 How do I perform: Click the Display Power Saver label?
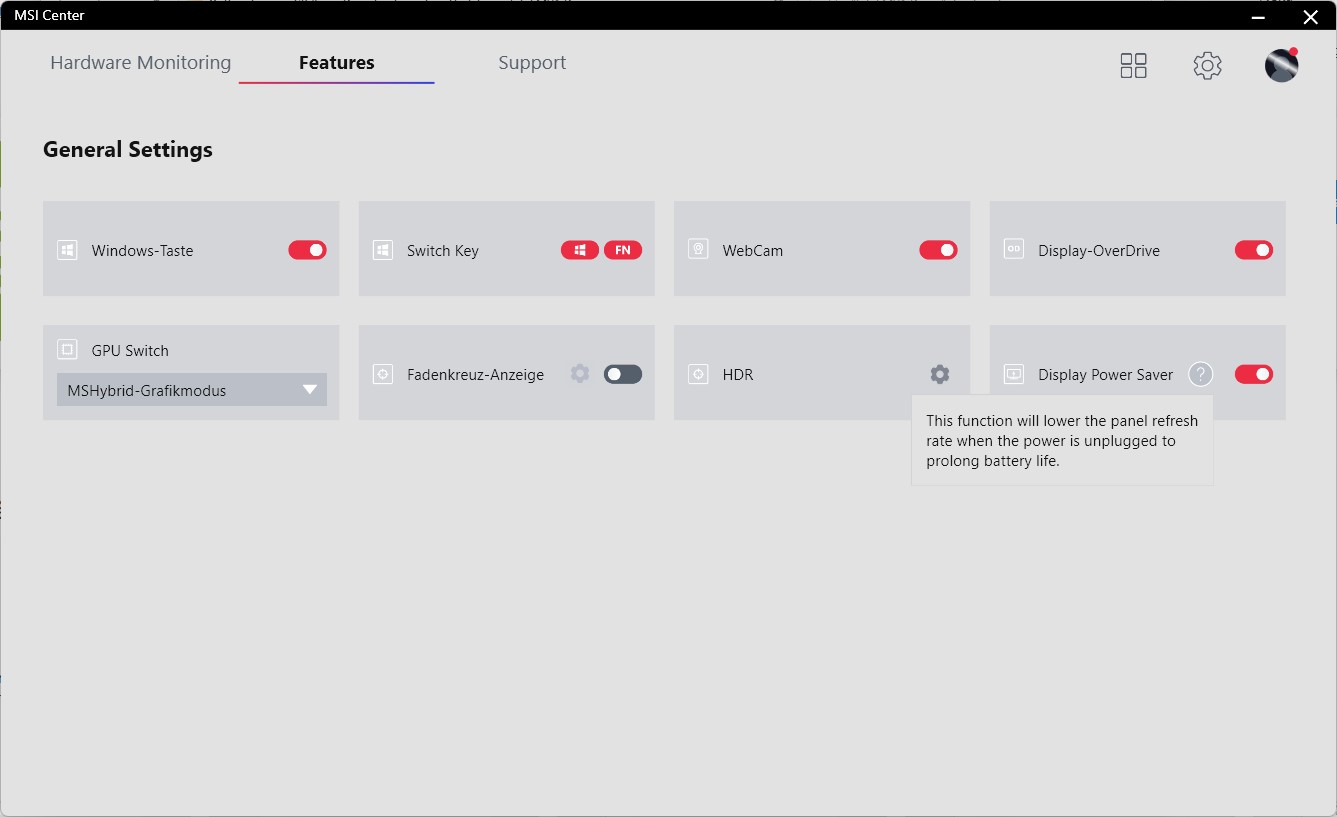[1106, 375]
